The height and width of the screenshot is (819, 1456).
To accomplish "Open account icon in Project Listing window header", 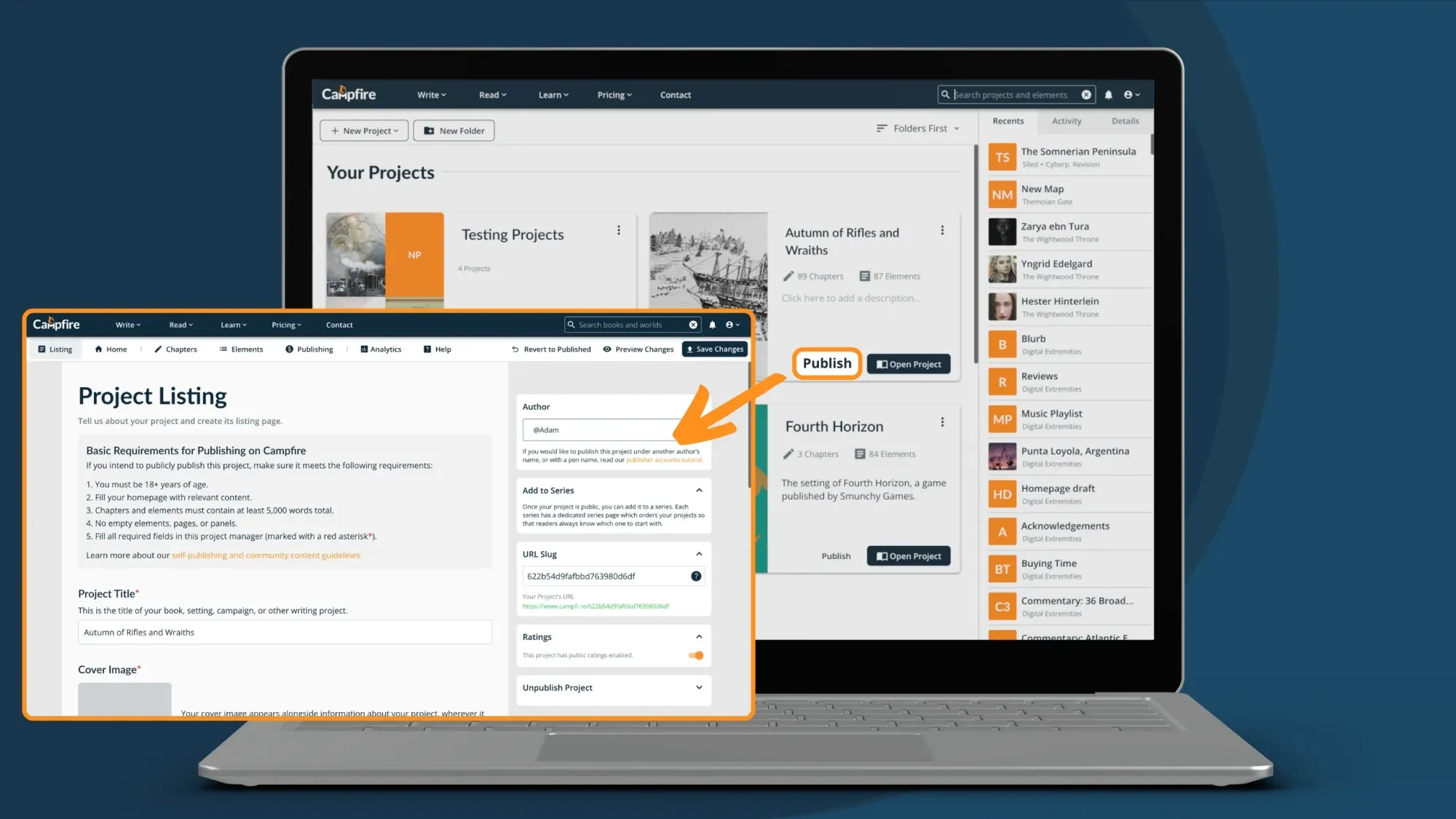I will (732, 325).
